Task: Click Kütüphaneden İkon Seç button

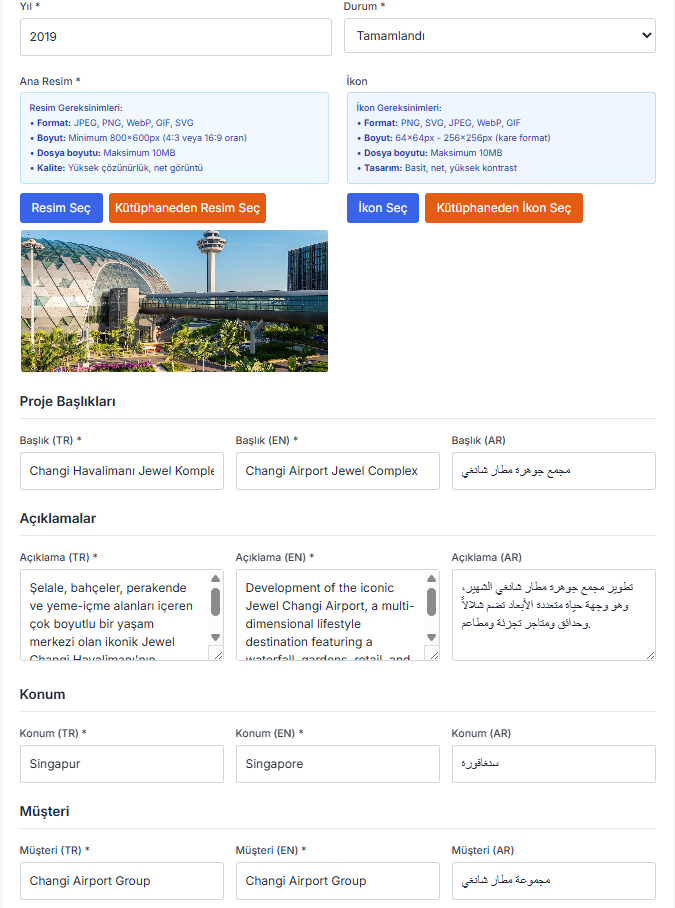Action: pyautogui.click(x=504, y=208)
